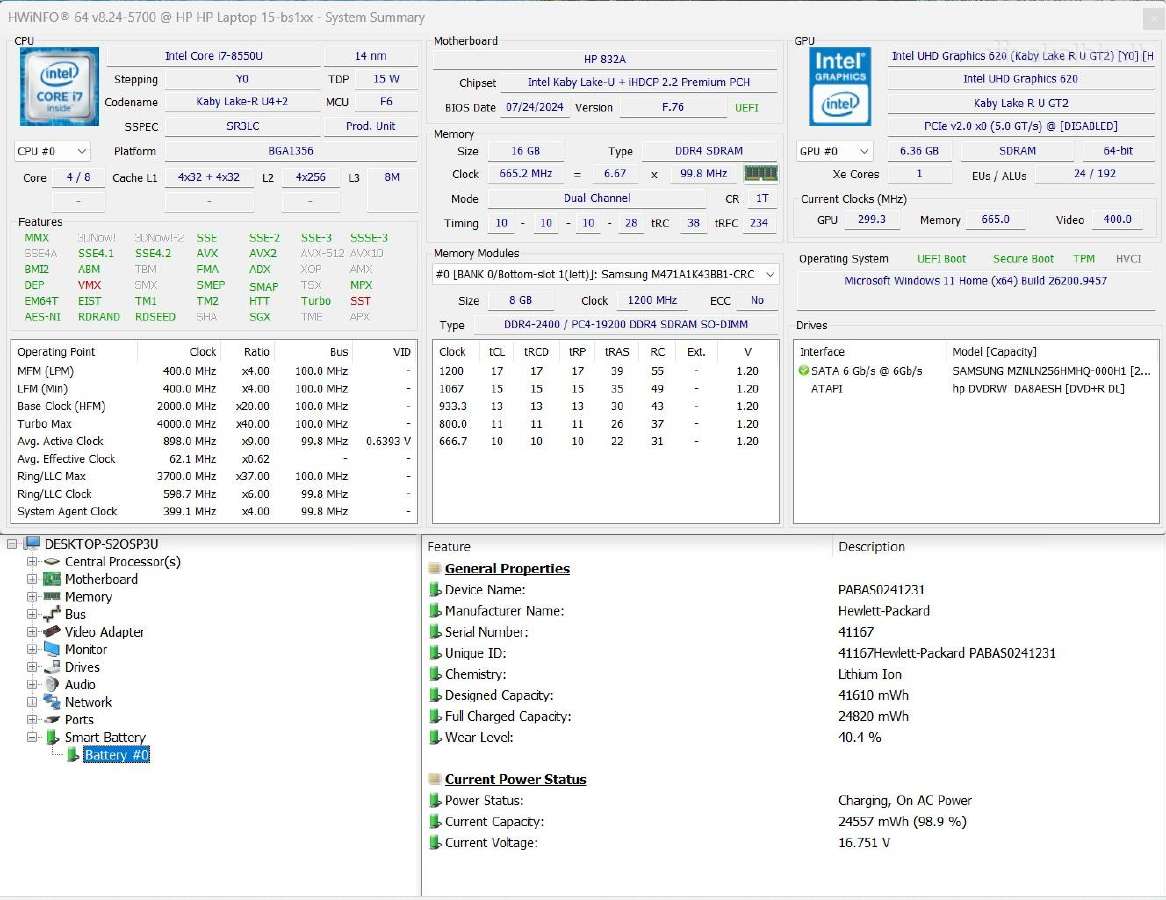Click the Windows 11 Home OS text
Viewport: 1166px width, 900px height.
click(x=976, y=281)
